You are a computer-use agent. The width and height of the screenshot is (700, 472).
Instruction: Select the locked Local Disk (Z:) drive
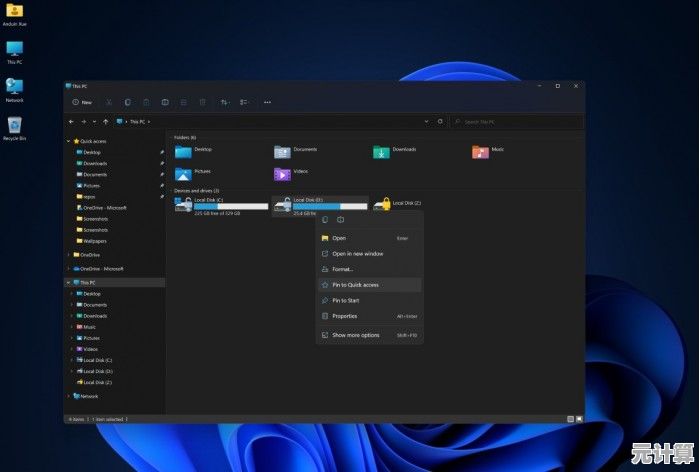pyautogui.click(x=382, y=204)
